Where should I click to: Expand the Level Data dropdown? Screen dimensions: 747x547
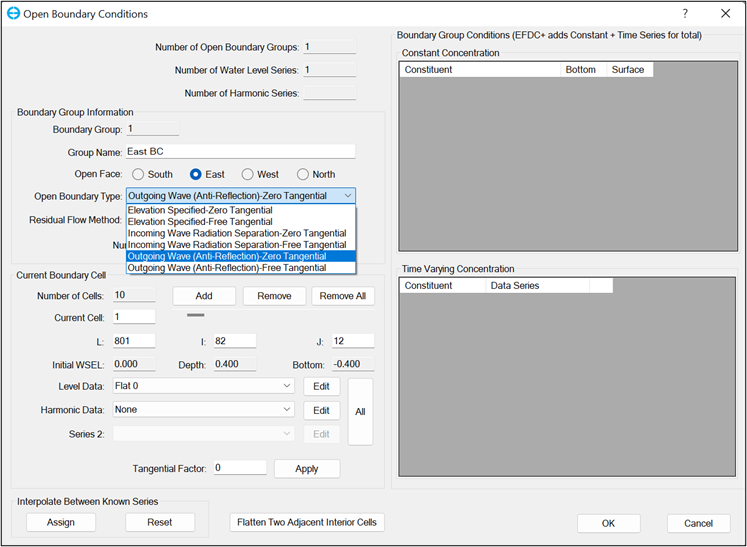click(287, 386)
